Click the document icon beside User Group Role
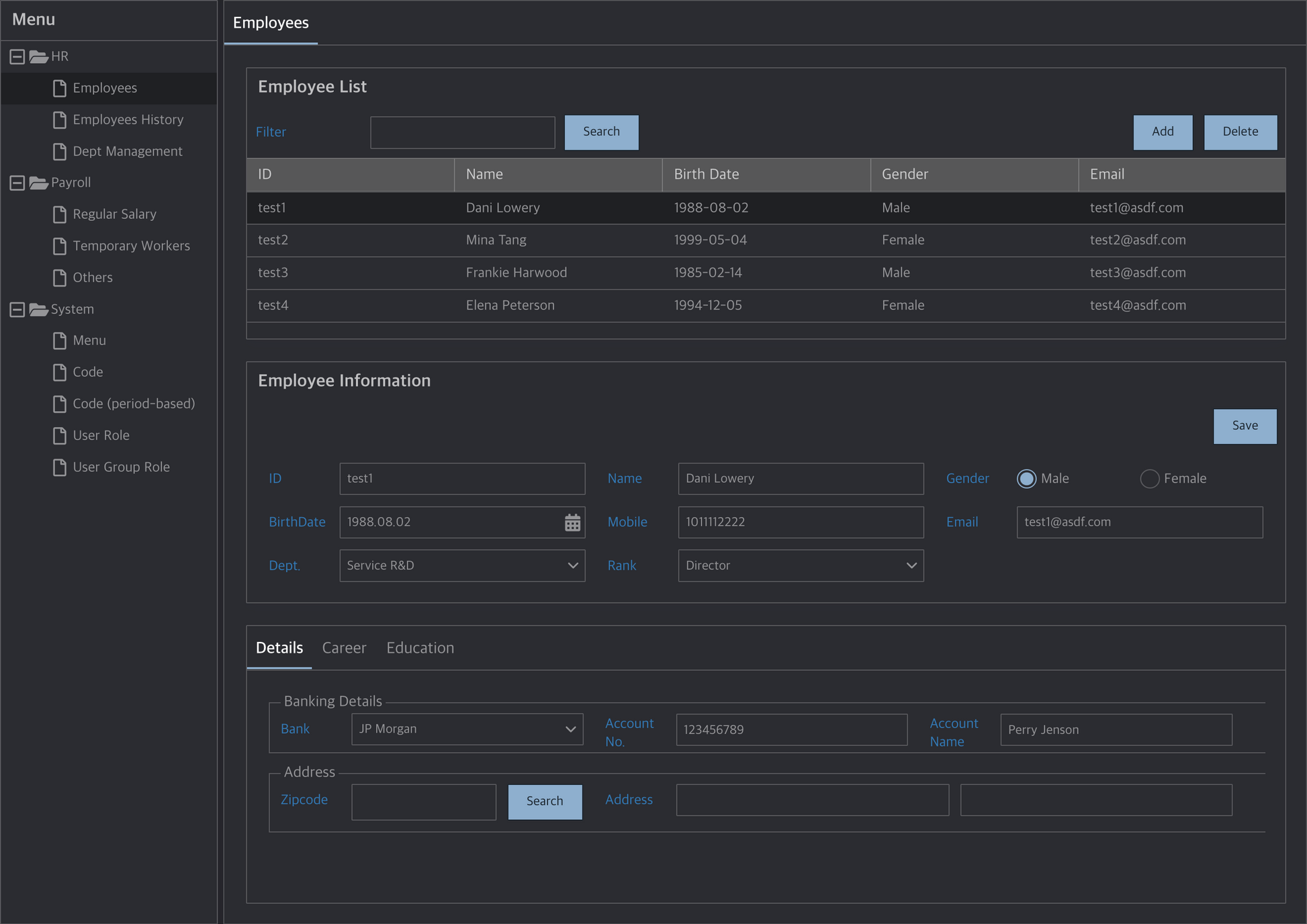Viewport: 1307px width, 924px height. [x=59, y=467]
